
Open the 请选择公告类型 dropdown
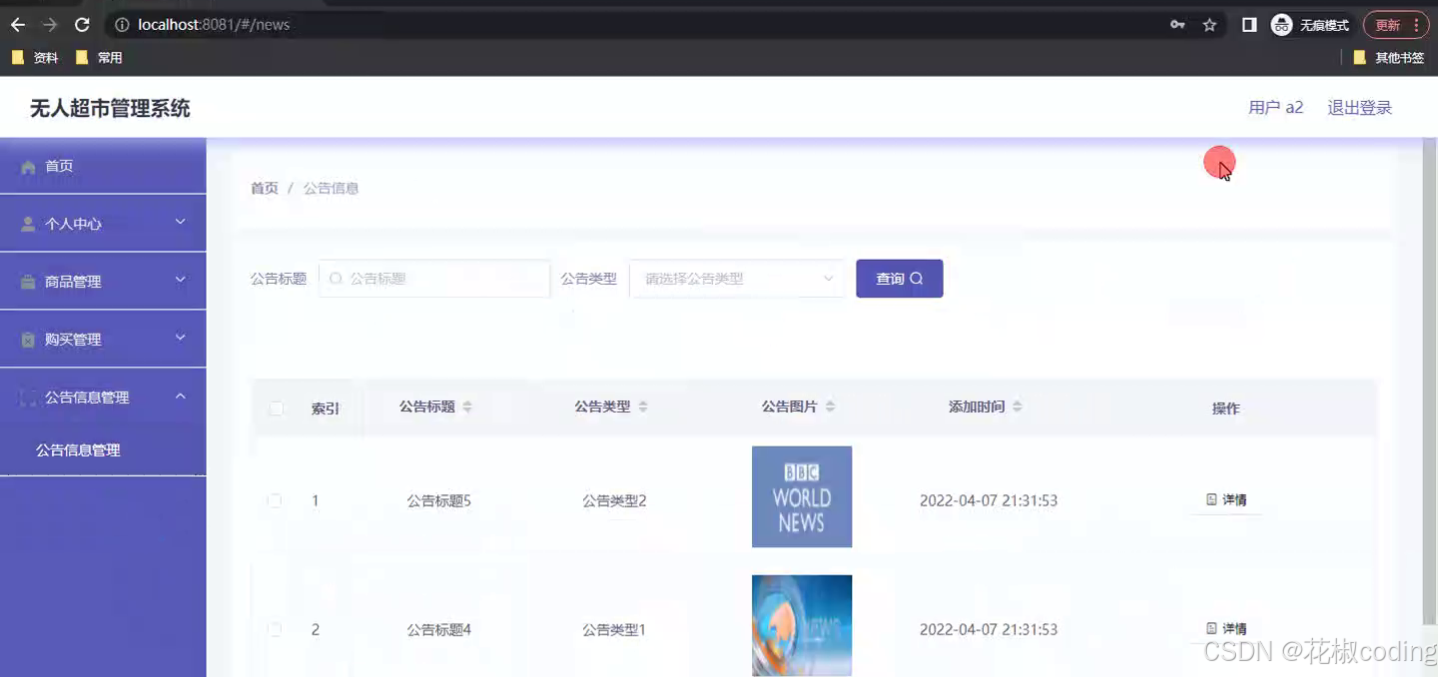pos(736,278)
